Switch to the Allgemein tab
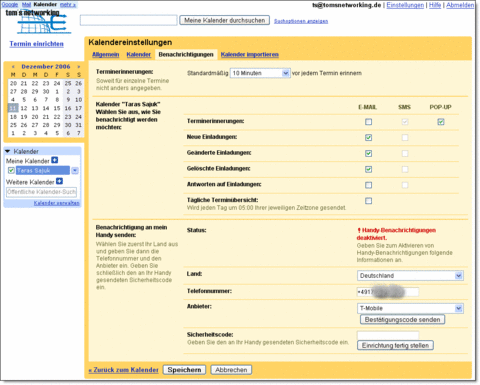 coord(105,54)
